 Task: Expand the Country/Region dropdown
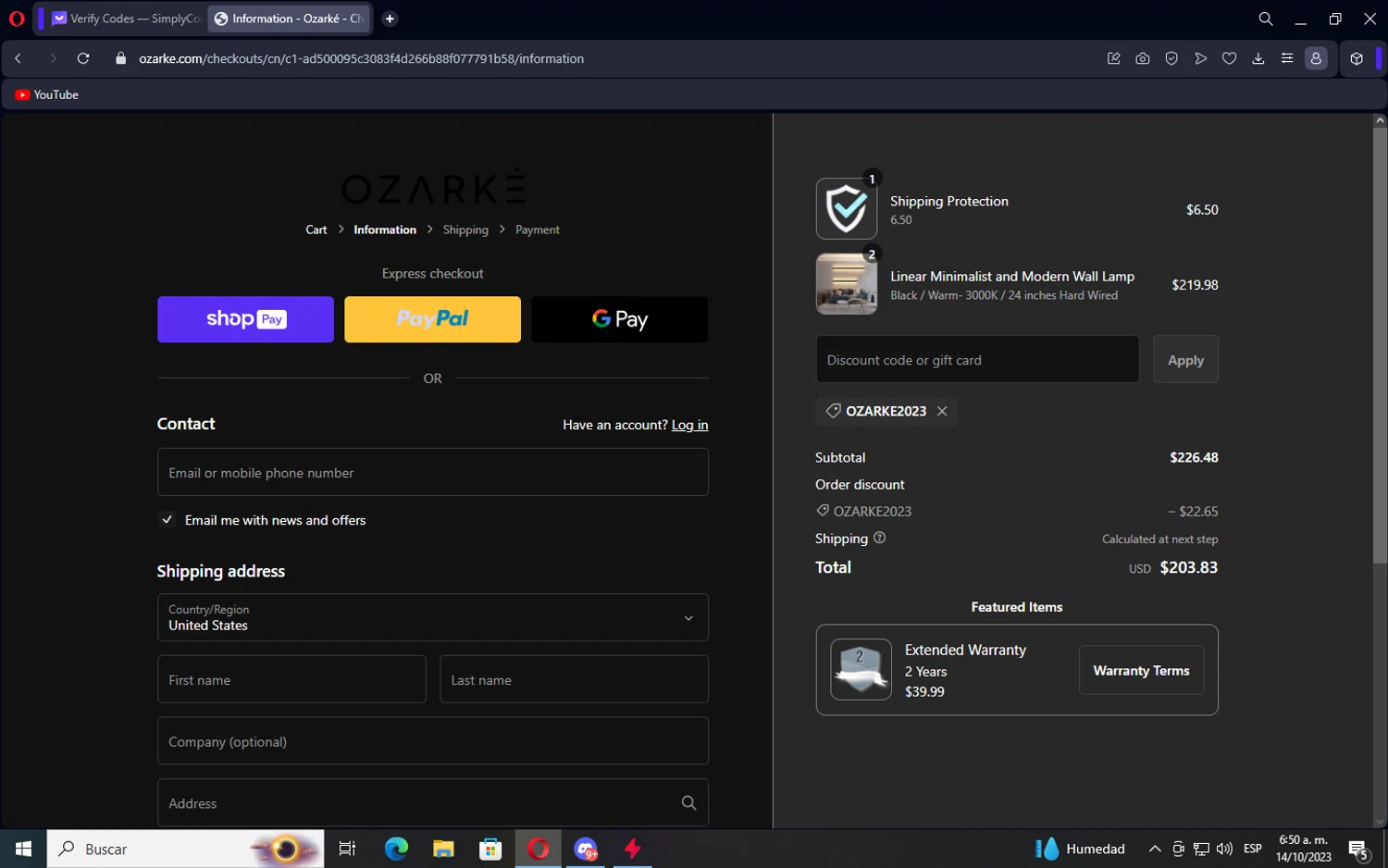click(432, 617)
